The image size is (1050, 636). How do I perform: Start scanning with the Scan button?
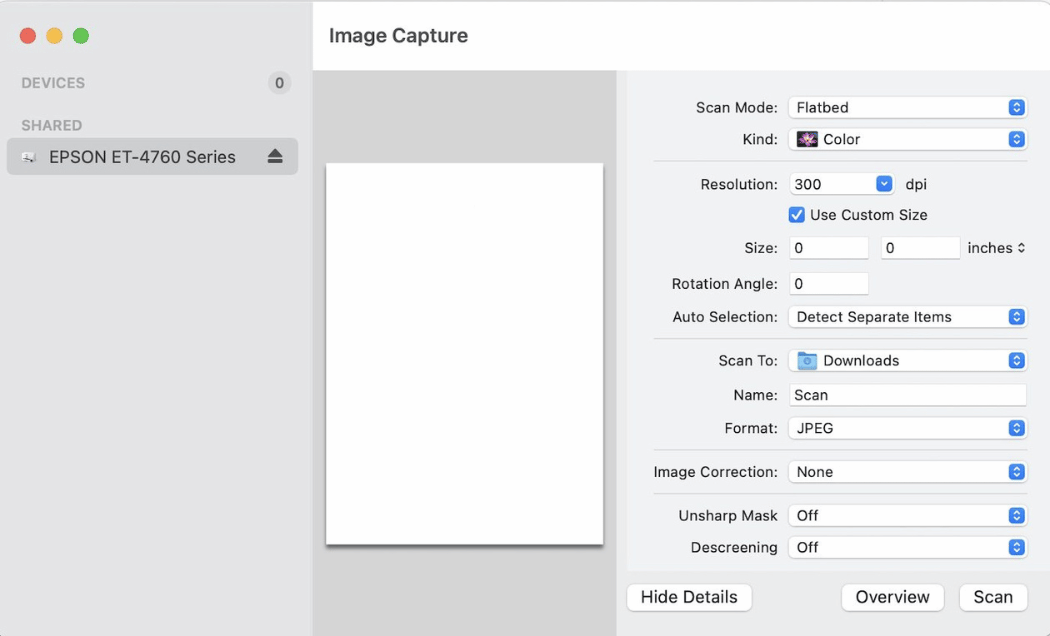tap(993, 597)
